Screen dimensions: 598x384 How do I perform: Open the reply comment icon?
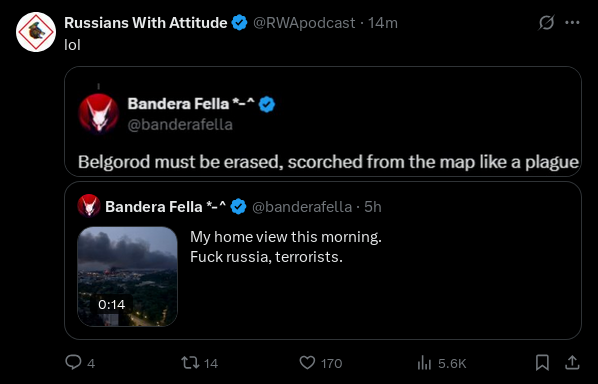[73, 362]
